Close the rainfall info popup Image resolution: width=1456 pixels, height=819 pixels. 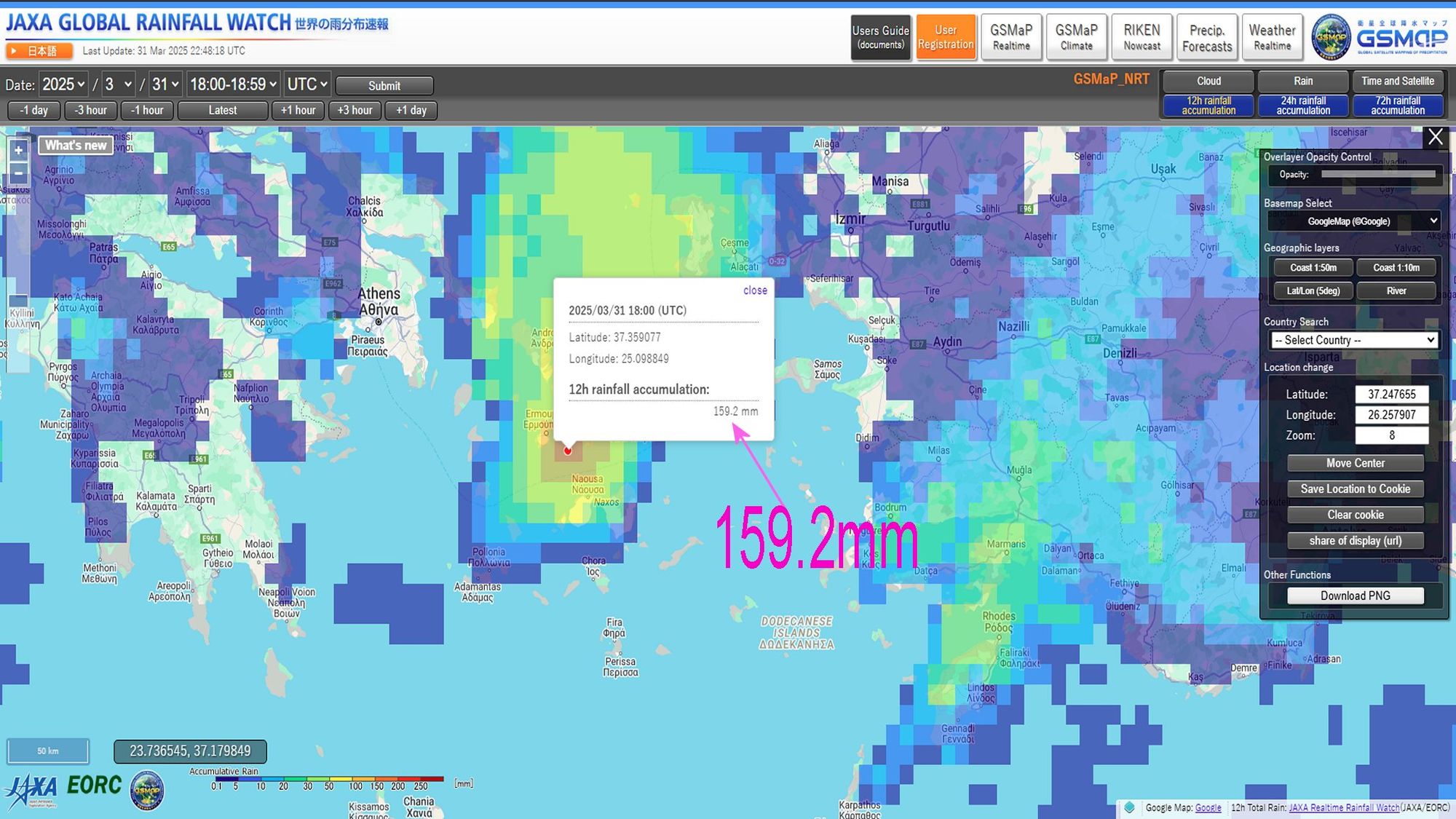(755, 290)
